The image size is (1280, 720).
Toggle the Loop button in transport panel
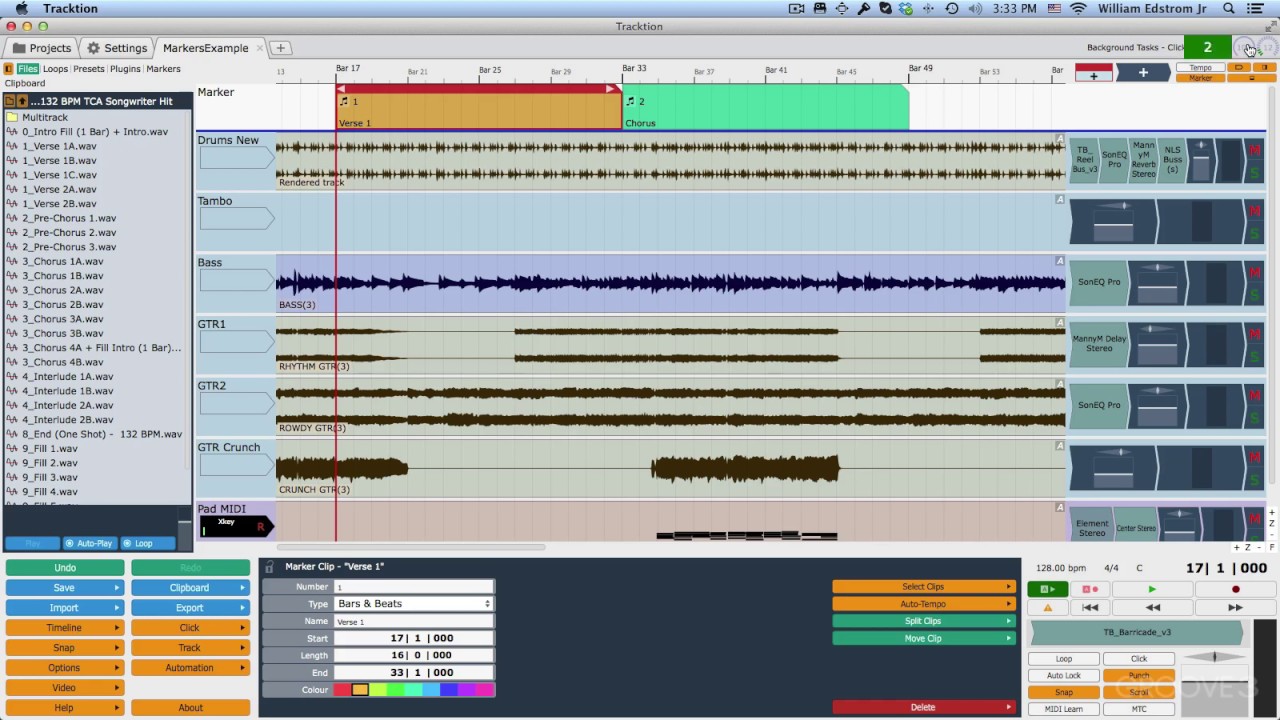1063,659
